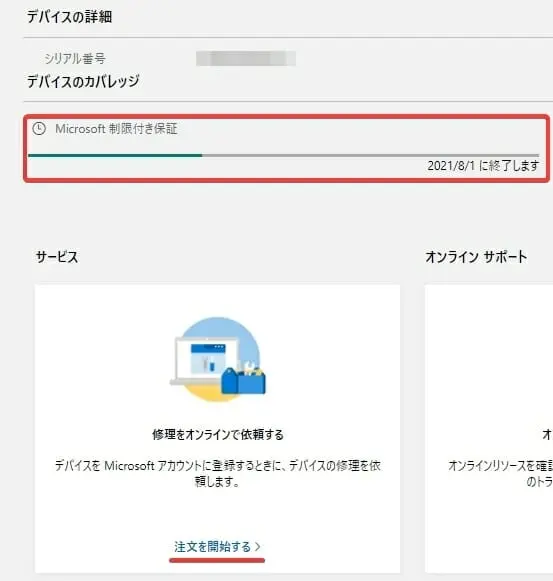Image resolution: width=553 pixels, height=581 pixels.
Task: Click the シリアル番号 label
Action: (x=75, y=59)
